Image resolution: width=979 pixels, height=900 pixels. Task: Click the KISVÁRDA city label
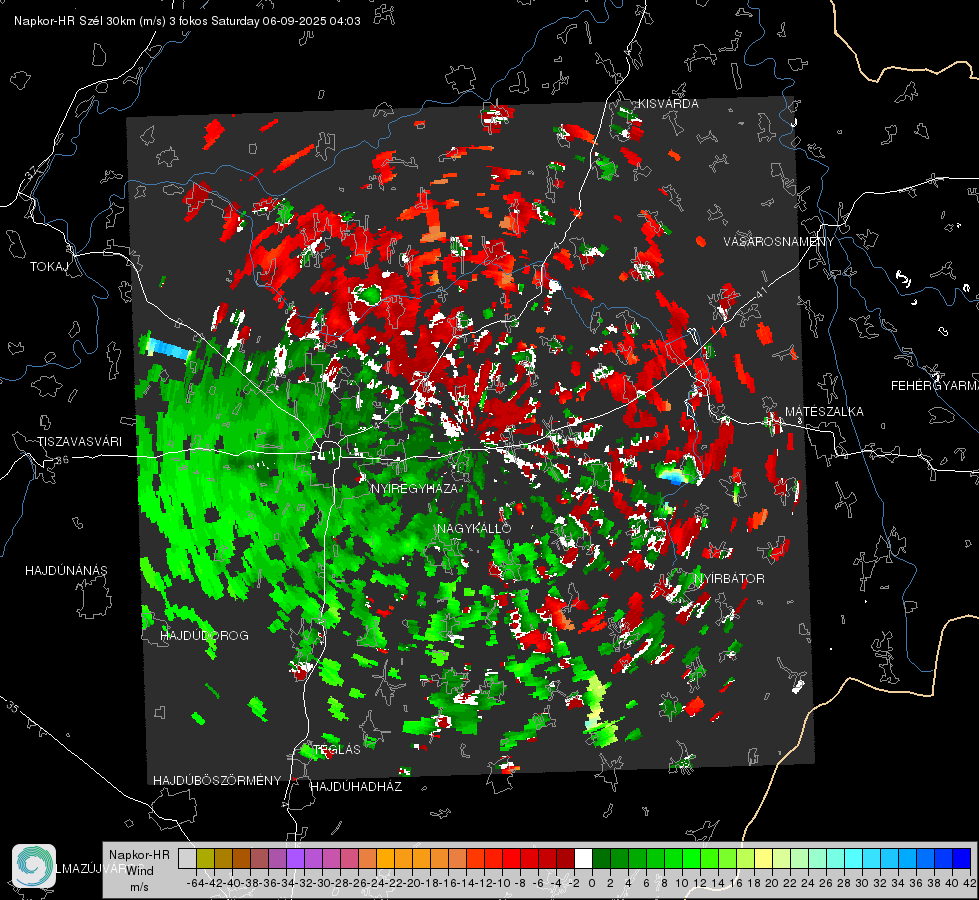tap(668, 104)
